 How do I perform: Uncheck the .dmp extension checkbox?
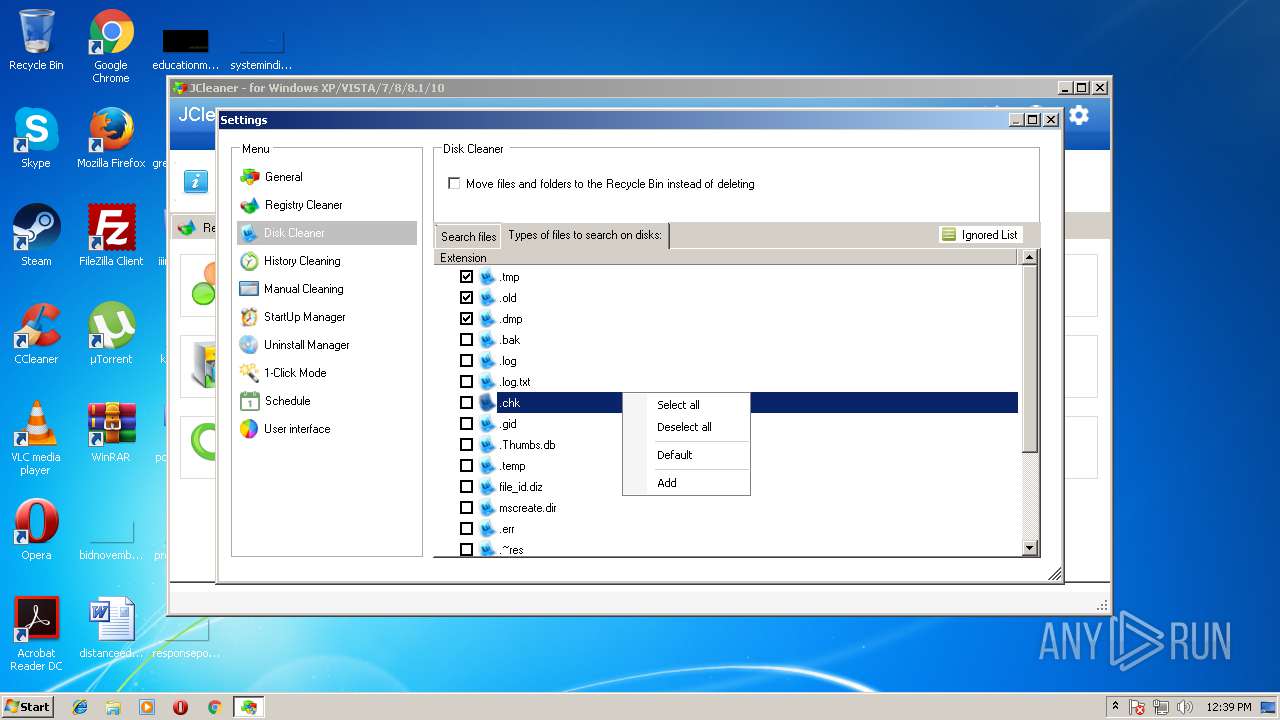pyautogui.click(x=466, y=319)
